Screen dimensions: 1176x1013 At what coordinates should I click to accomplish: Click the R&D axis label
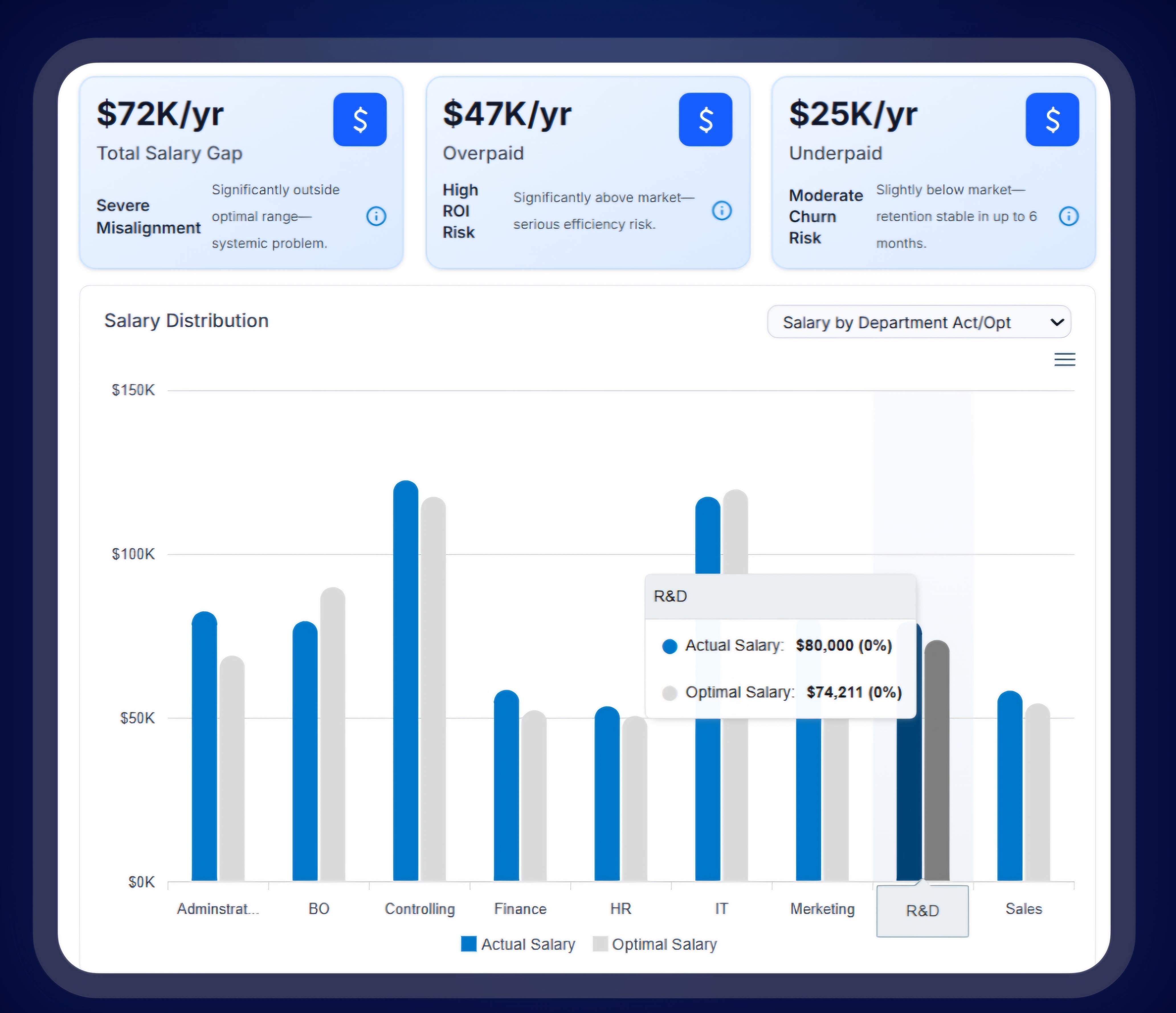coord(922,911)
